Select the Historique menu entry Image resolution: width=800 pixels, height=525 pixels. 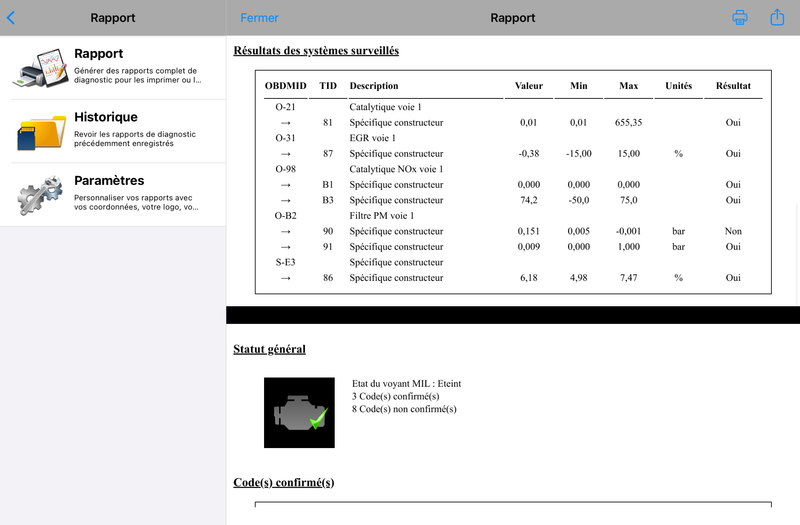(113, 131)
